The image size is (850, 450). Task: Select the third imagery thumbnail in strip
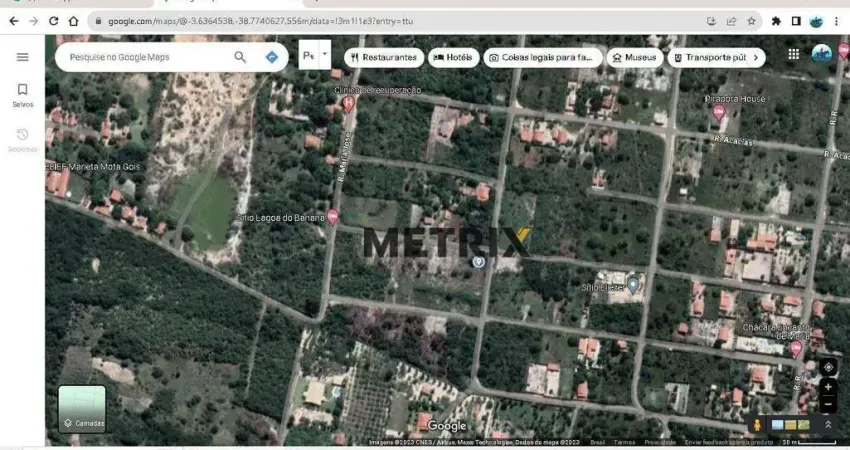tap(803, 425)
